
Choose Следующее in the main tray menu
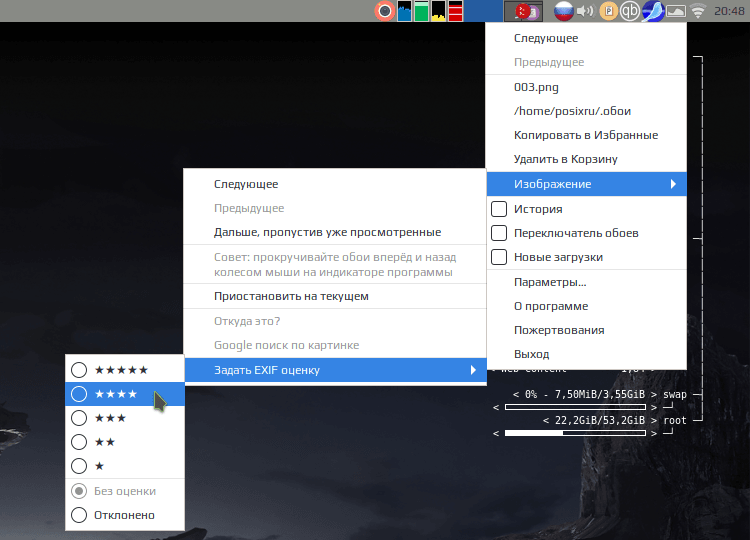[x=586, y=38]
